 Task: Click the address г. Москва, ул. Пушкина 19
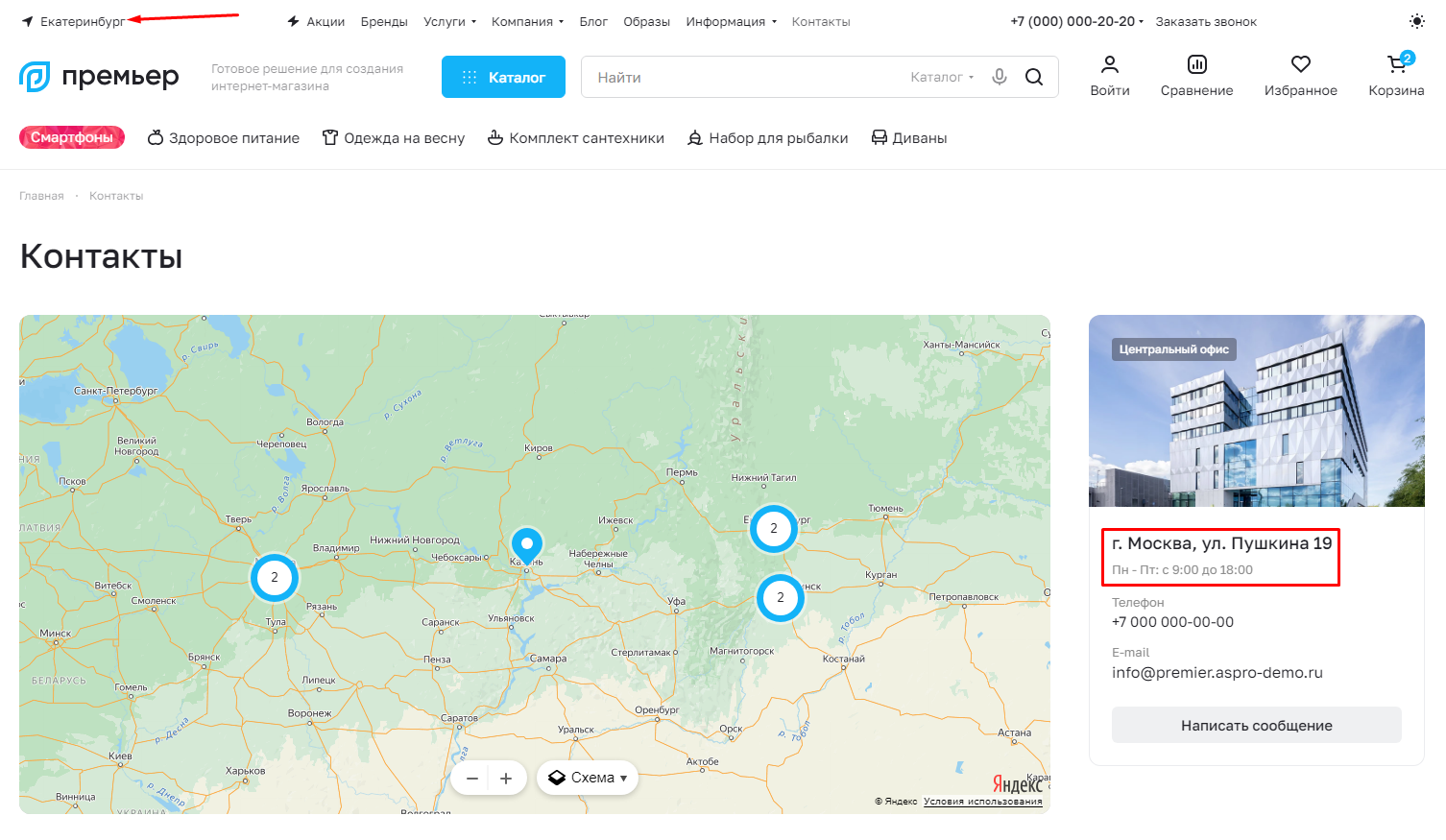point(1222,543)
